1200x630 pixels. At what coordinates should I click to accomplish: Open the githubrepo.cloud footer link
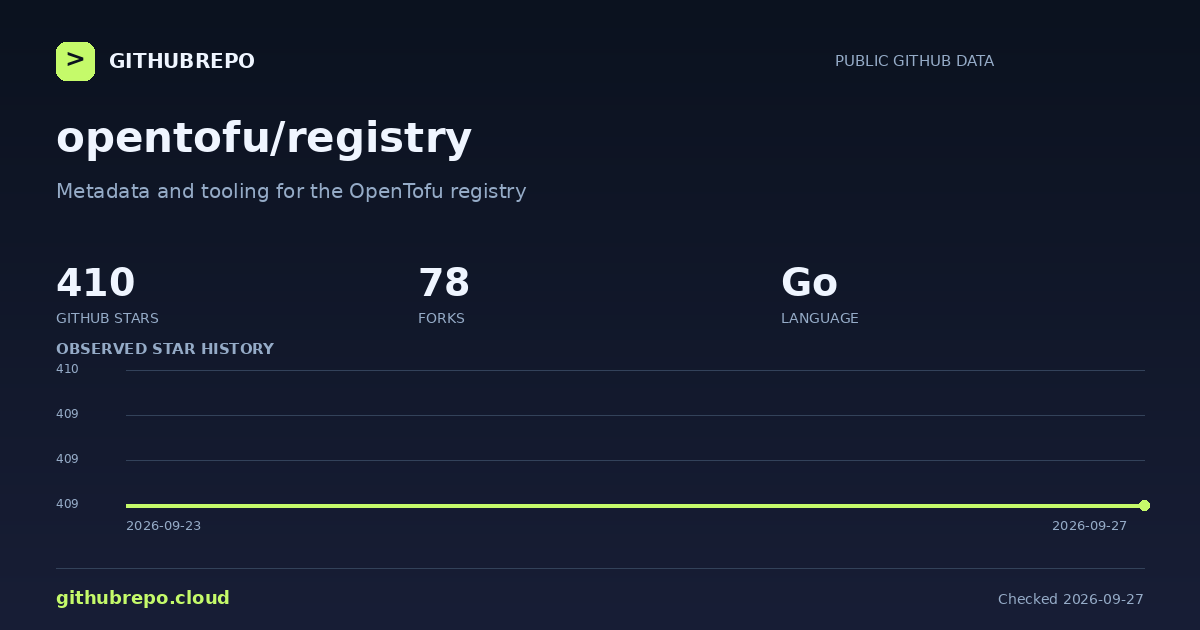143,598
